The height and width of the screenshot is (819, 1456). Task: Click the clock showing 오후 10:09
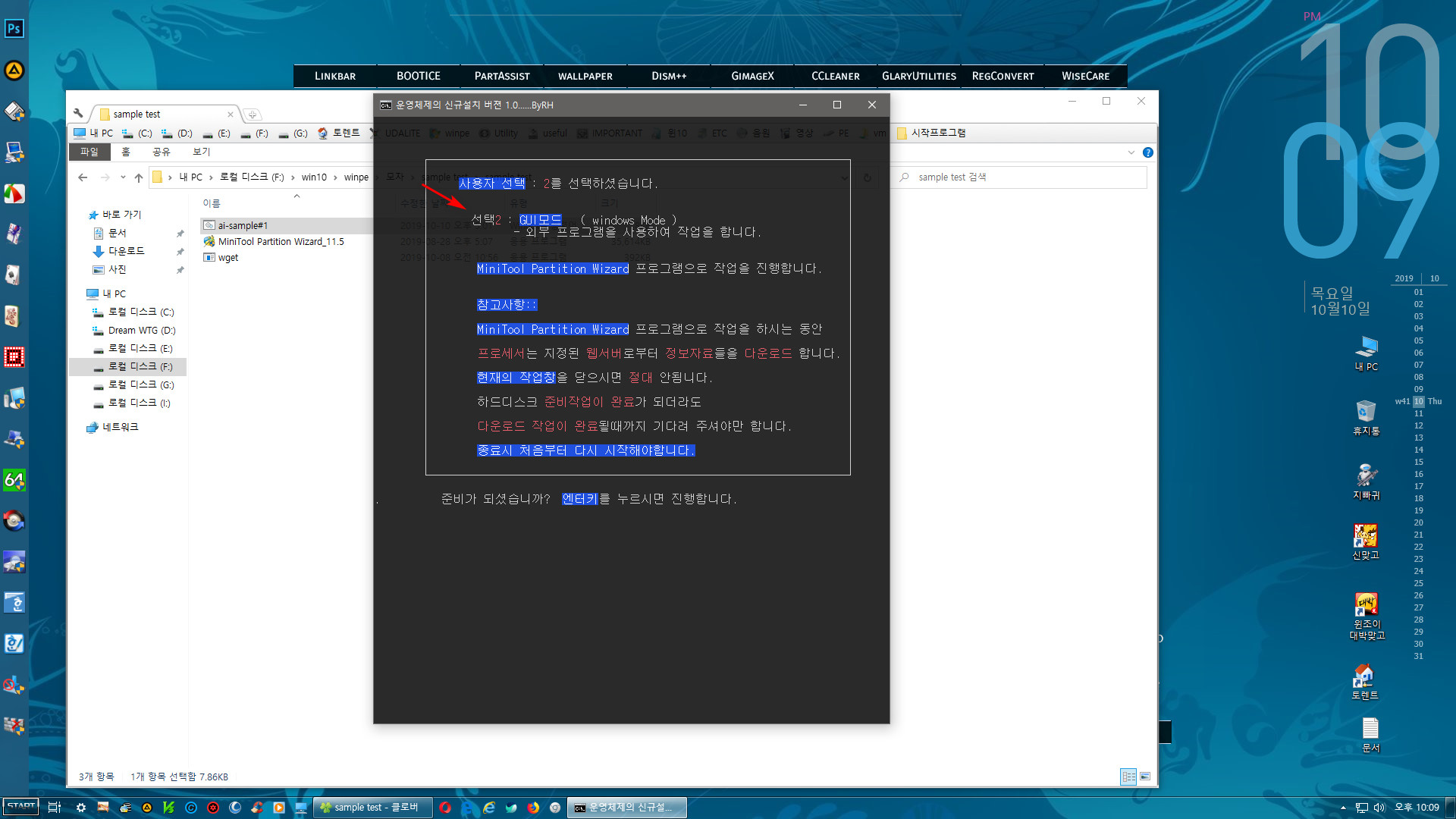coord(1417,808)
